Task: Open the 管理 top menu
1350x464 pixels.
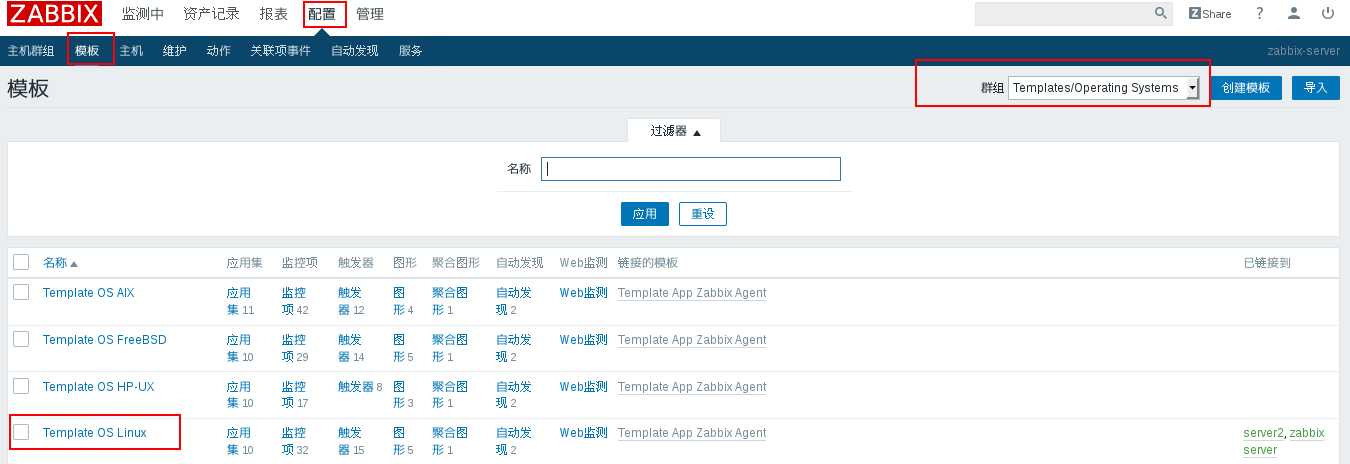Action: [x=370, y=14]
